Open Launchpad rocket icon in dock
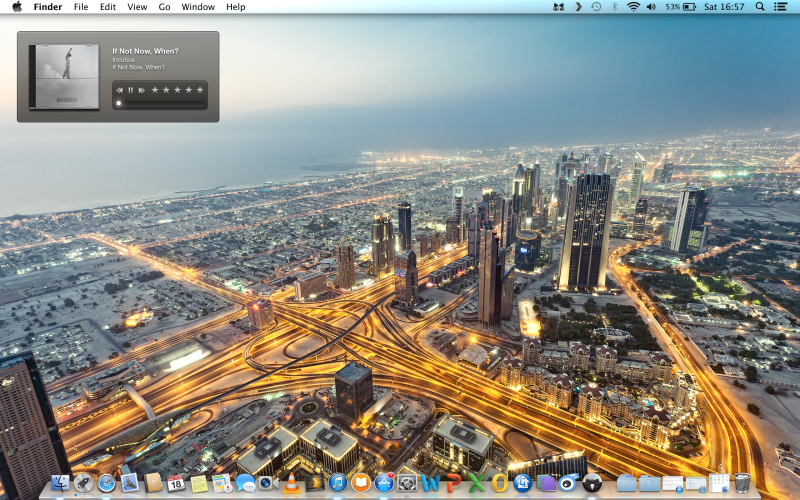The image size is (800, 500). click(83, 484)
